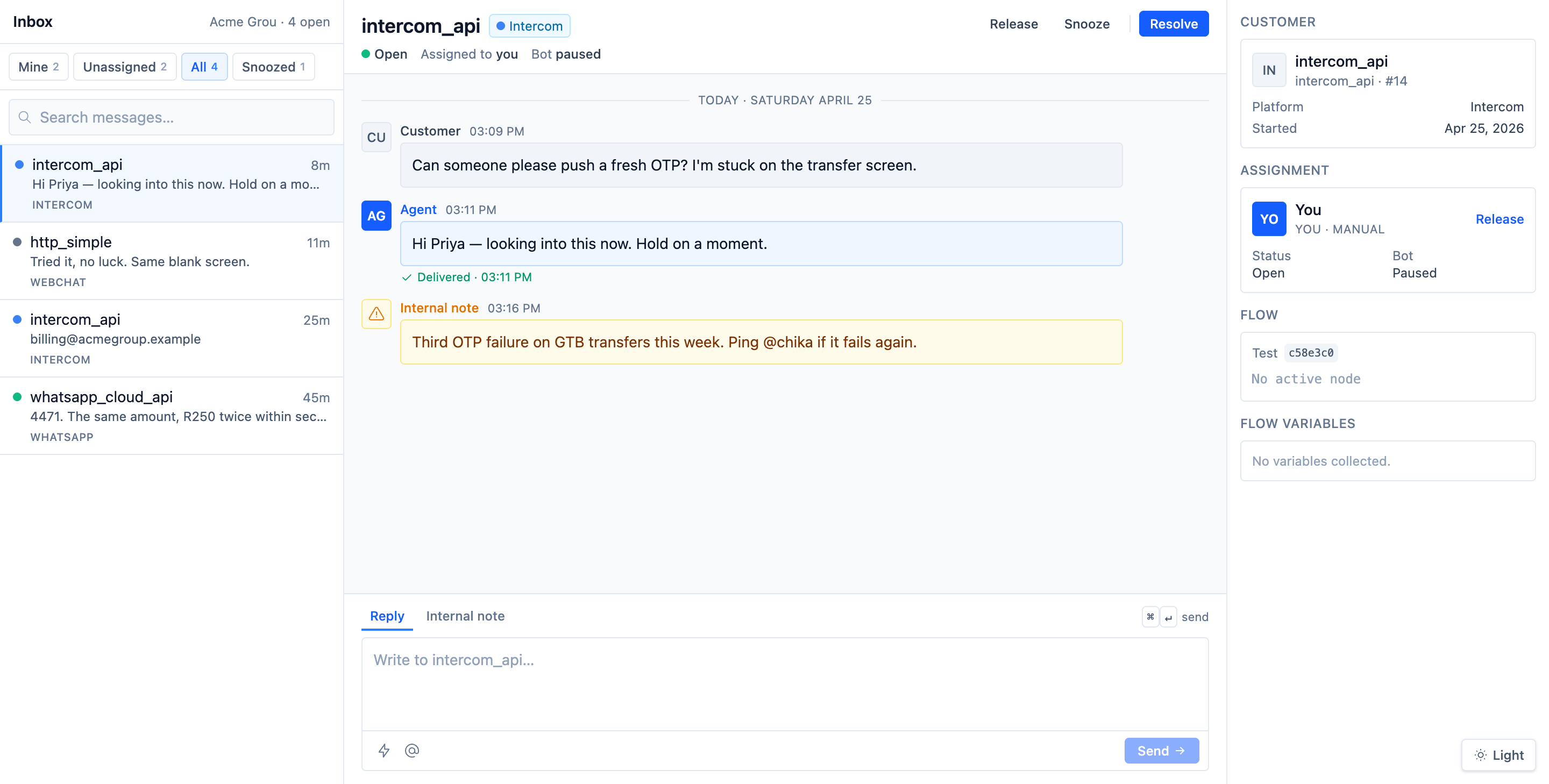Select the All filter tab

coord(204,67)
